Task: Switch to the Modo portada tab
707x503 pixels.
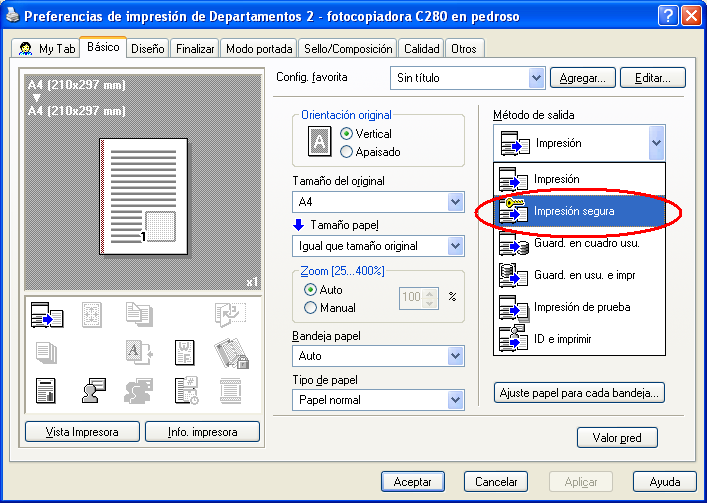Action: (x=259, y=49)
